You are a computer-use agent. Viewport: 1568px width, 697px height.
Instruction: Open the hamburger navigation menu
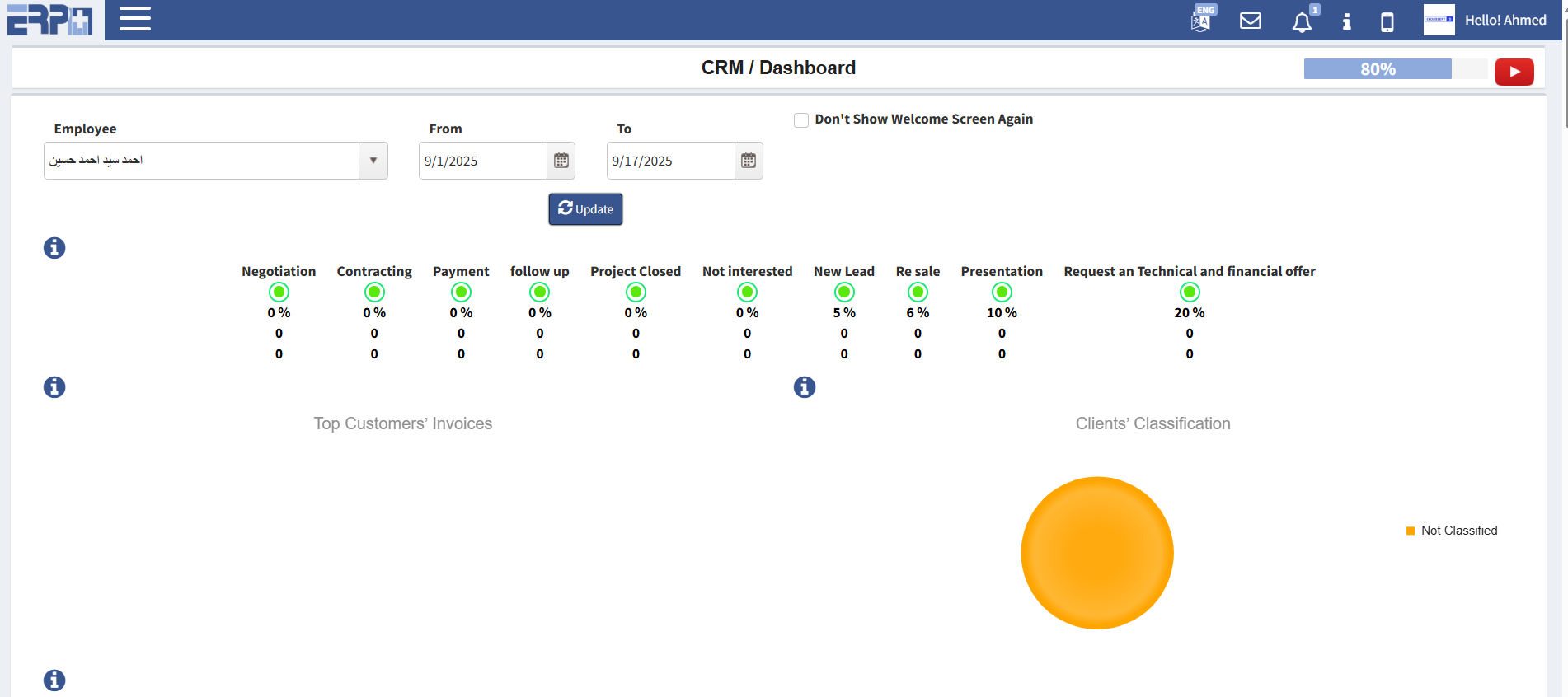pyautogui.click(x=134, y=19)
